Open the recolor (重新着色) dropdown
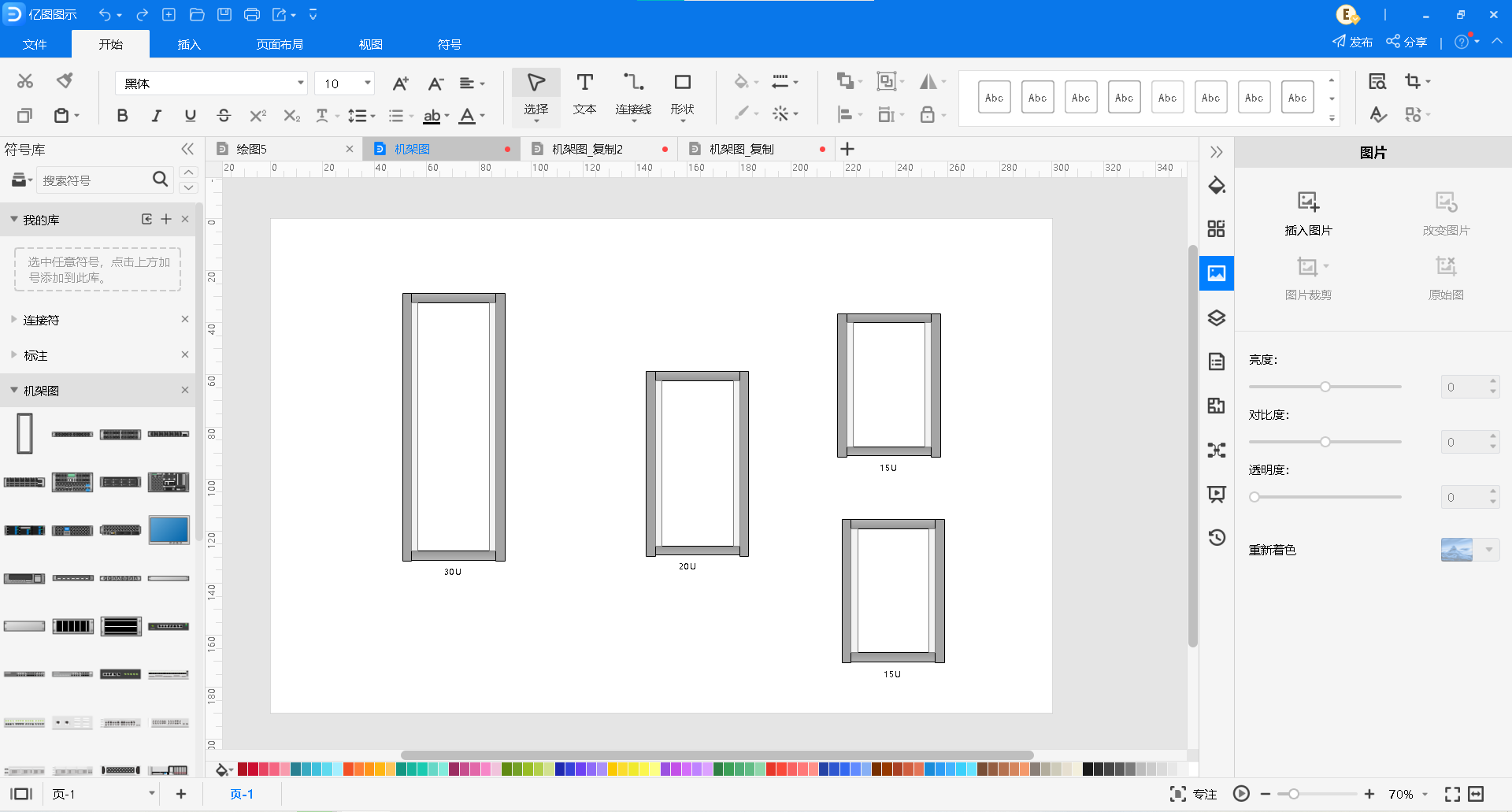Image resolution: width=1512 pixels, height=812 pixels. pos(1488,550)
